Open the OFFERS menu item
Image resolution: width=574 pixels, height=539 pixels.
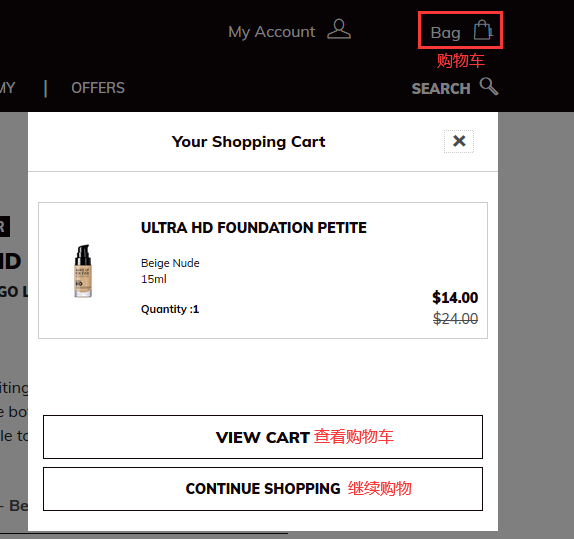(x=98, y=88)
